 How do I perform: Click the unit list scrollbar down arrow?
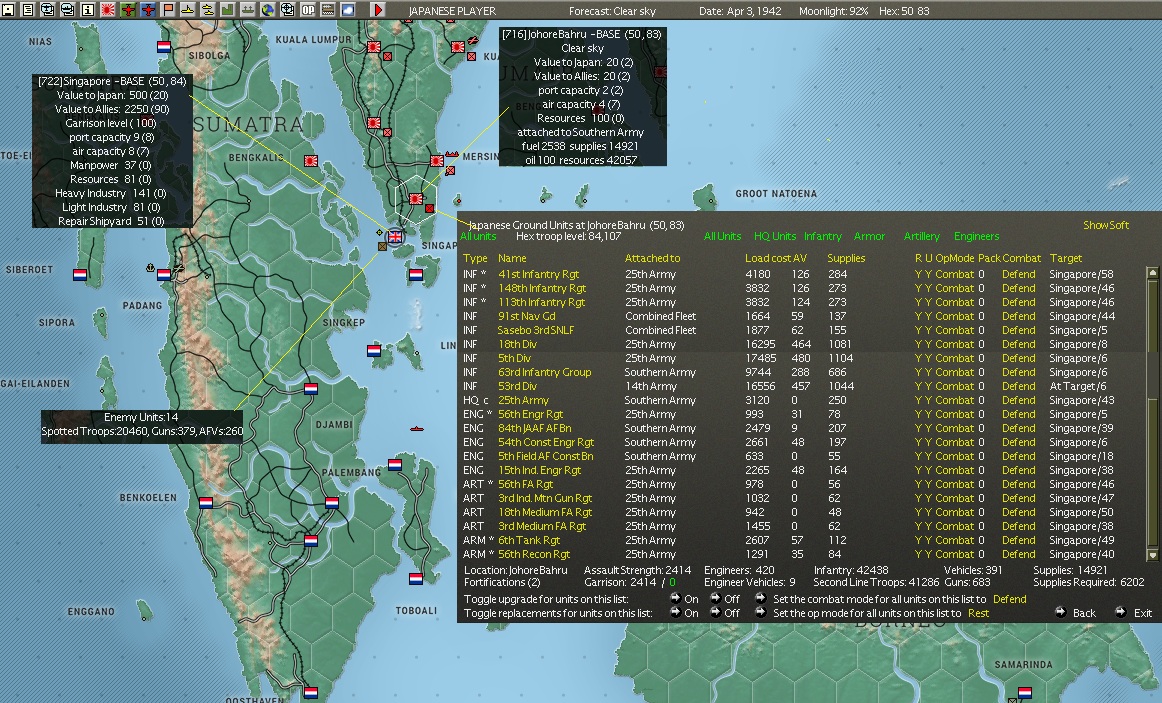[x=1152, y=555]
